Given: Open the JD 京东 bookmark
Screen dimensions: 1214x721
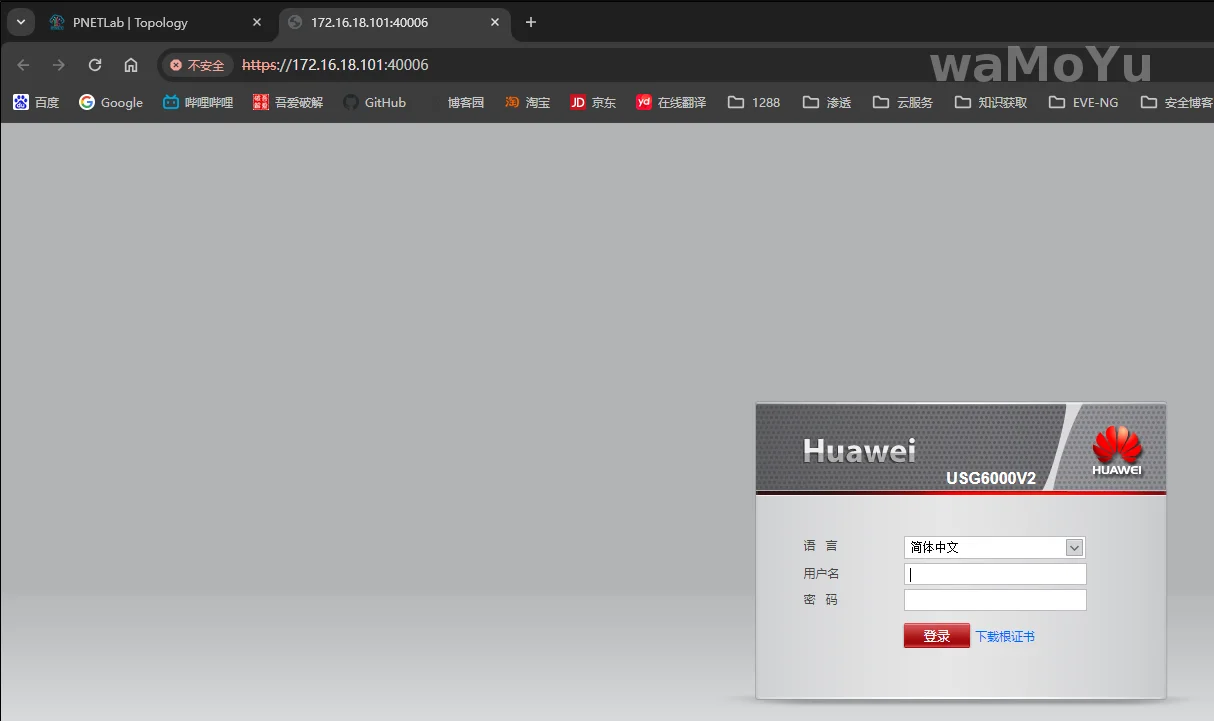Looking at the screenshot, I should click(593, 102).
